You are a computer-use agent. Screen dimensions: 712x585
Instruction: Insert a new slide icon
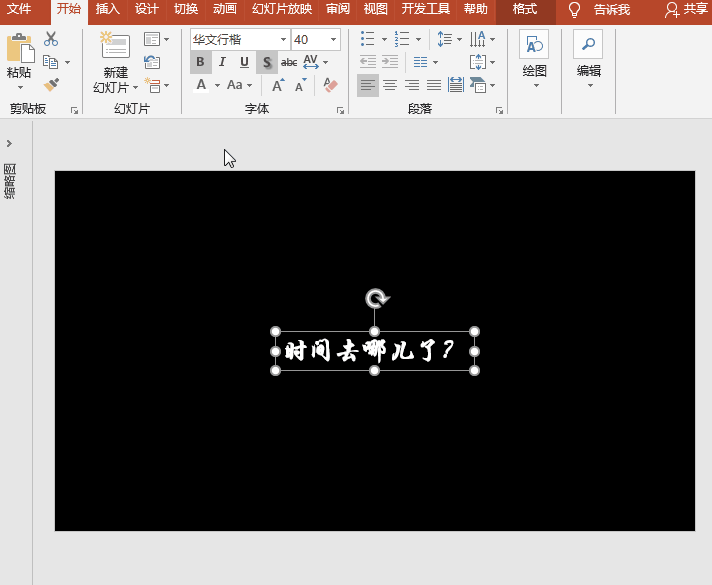point(115,45)
